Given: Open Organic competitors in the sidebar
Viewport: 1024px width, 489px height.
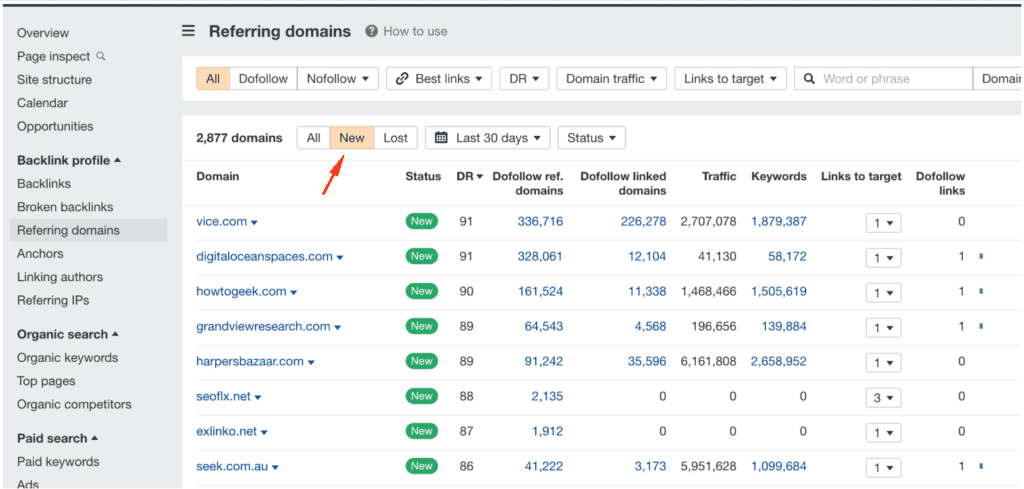Looking at the screenshot, I should coord(74,404).
